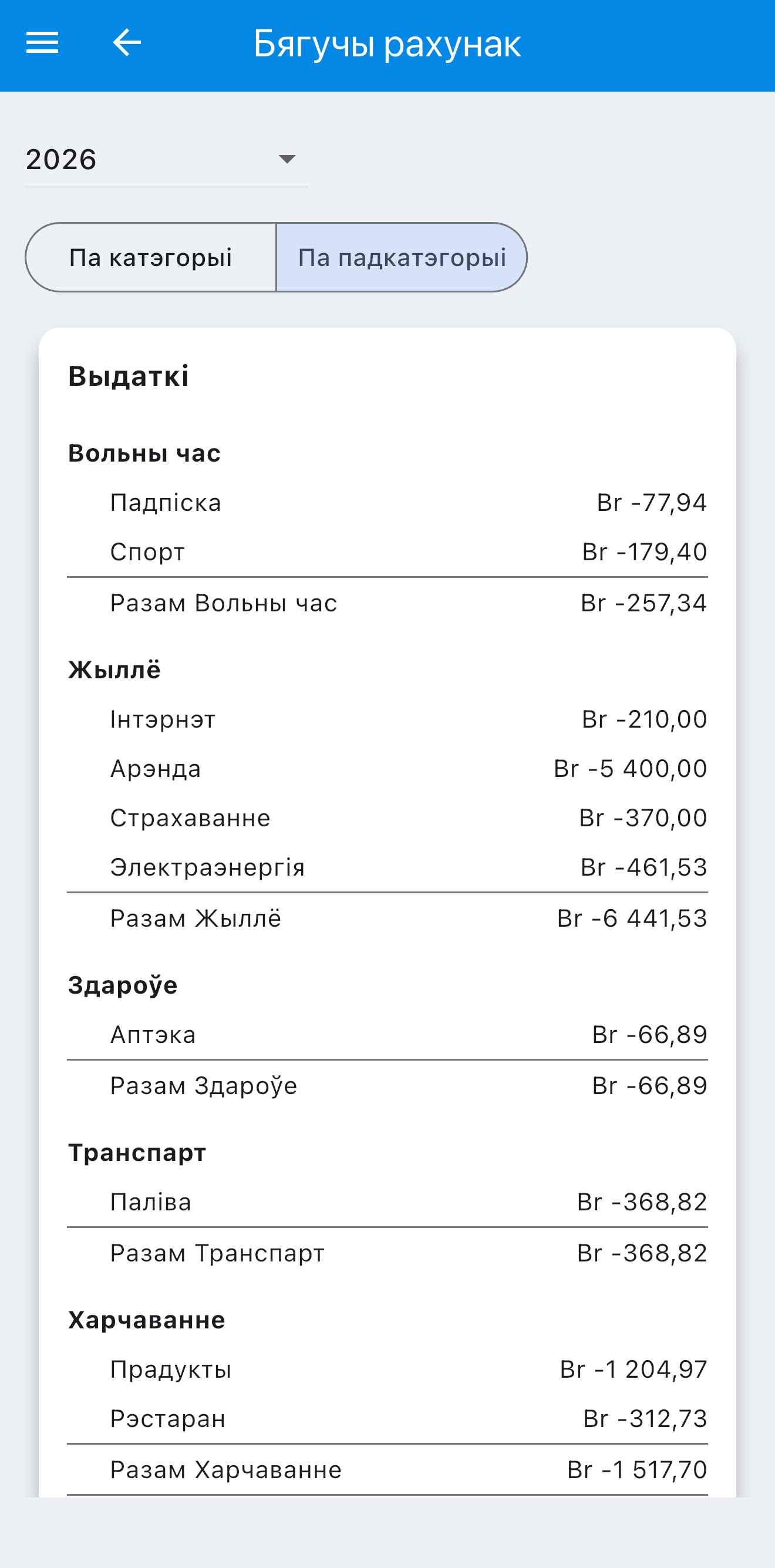Select the Страхаванне subcategory row

pyautogui.click(x=387, y=818)
